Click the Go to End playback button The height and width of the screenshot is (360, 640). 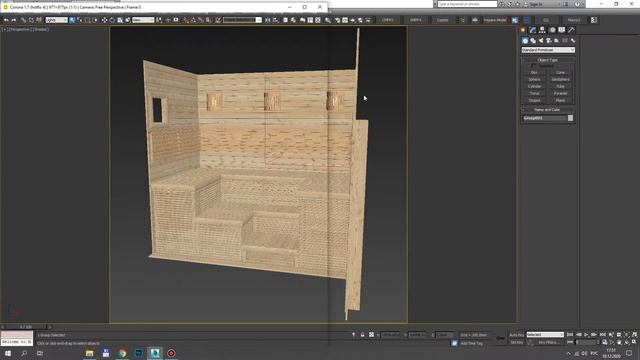tap(602, 335)
